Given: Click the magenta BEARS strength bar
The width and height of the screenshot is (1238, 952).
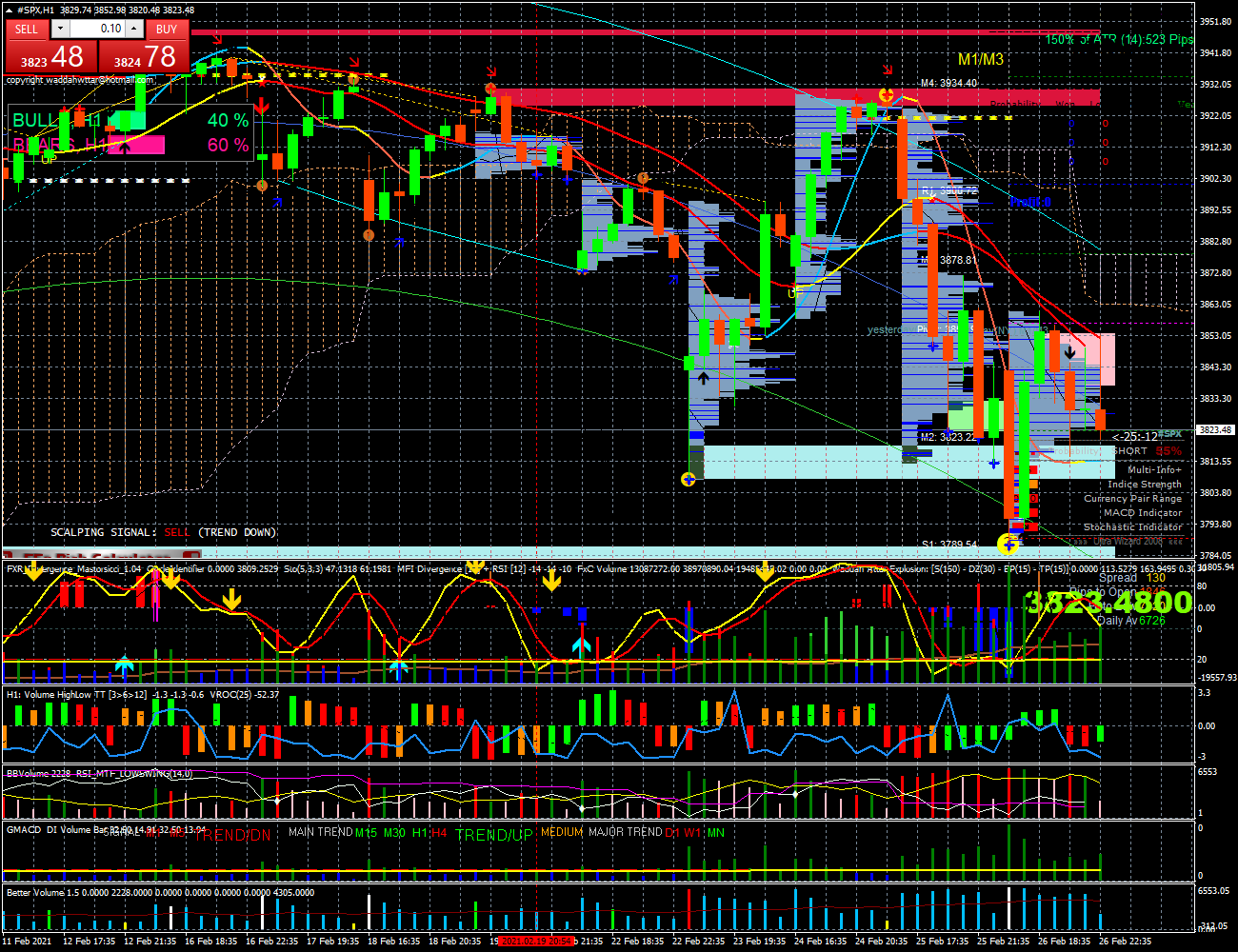Looking at the screenshot, I should (x=136, y=145).
